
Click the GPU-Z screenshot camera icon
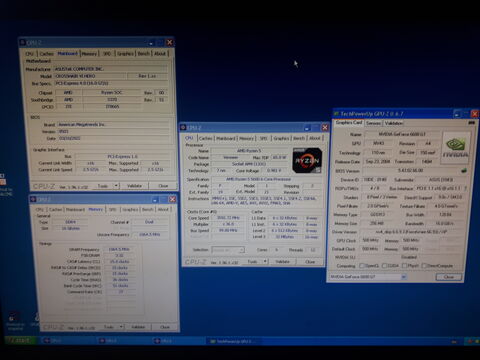coord(471,123)
